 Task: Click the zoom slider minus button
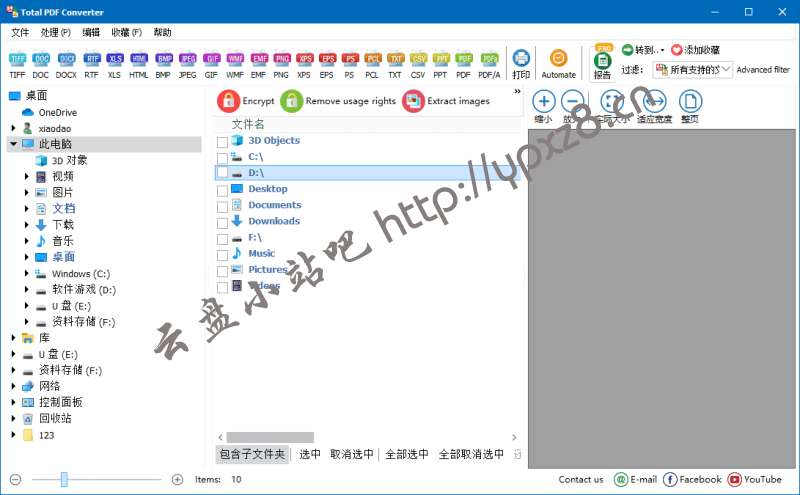(x=15, y=480)
